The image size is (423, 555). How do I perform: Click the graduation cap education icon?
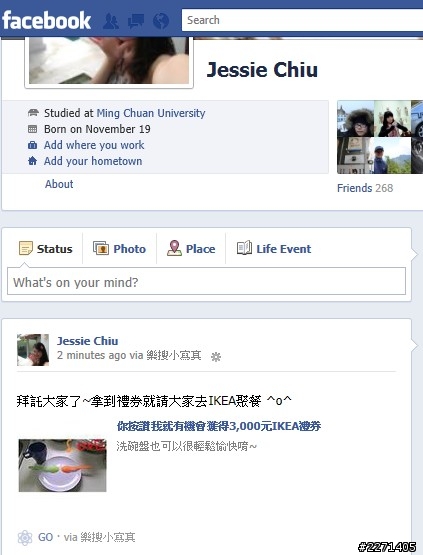33,113
